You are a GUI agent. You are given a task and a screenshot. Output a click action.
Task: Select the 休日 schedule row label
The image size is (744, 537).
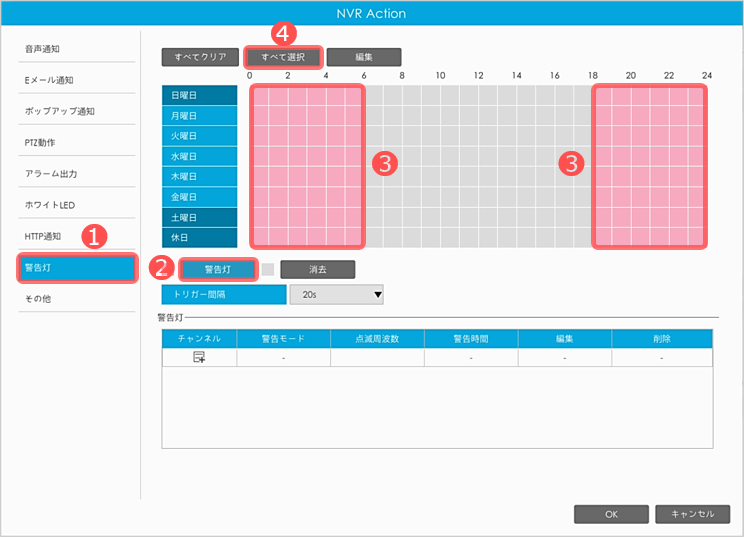tap(200, 237)
